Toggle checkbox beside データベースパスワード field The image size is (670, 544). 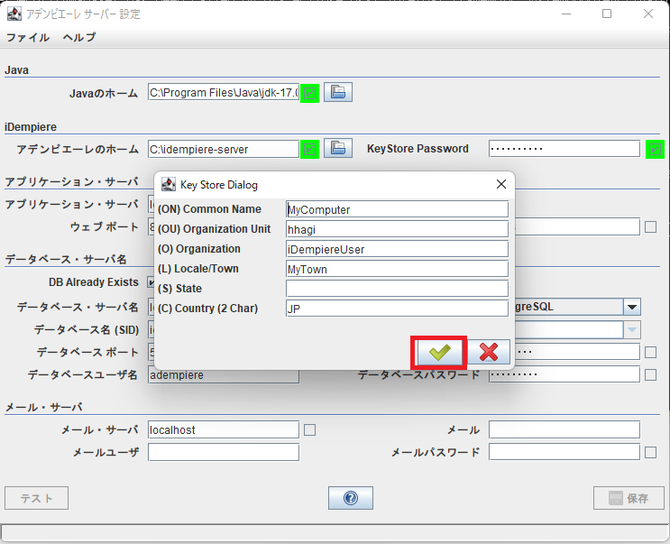click(x=651, y=375)
